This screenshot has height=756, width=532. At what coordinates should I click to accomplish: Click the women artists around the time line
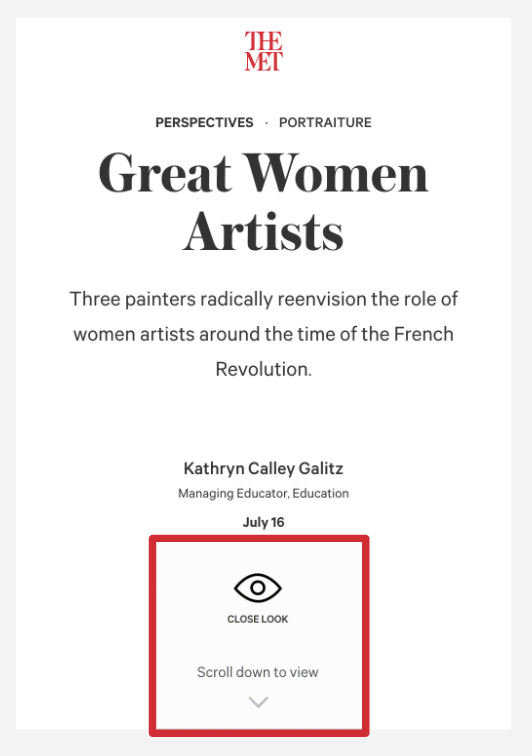coord(263,334)
